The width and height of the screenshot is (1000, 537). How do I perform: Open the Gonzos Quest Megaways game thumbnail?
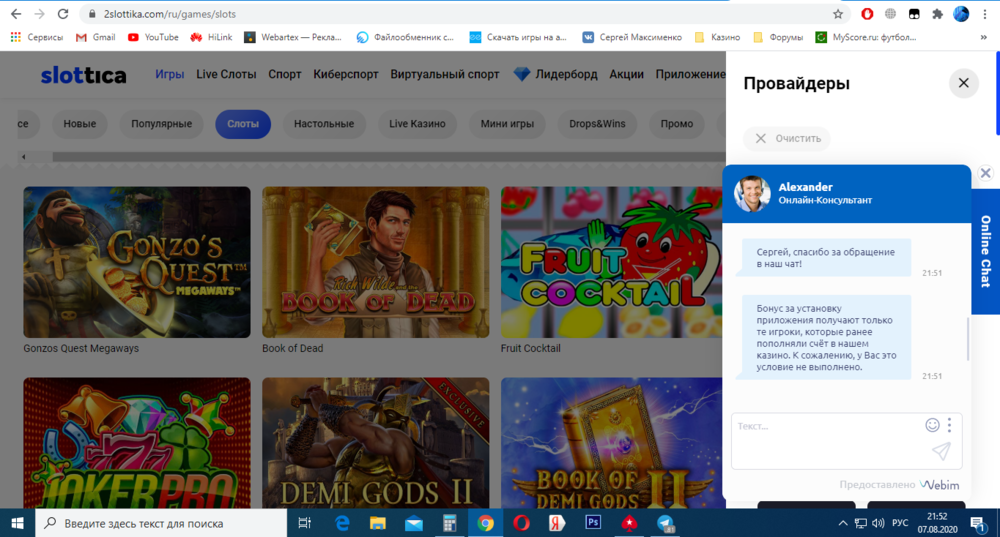137,262
